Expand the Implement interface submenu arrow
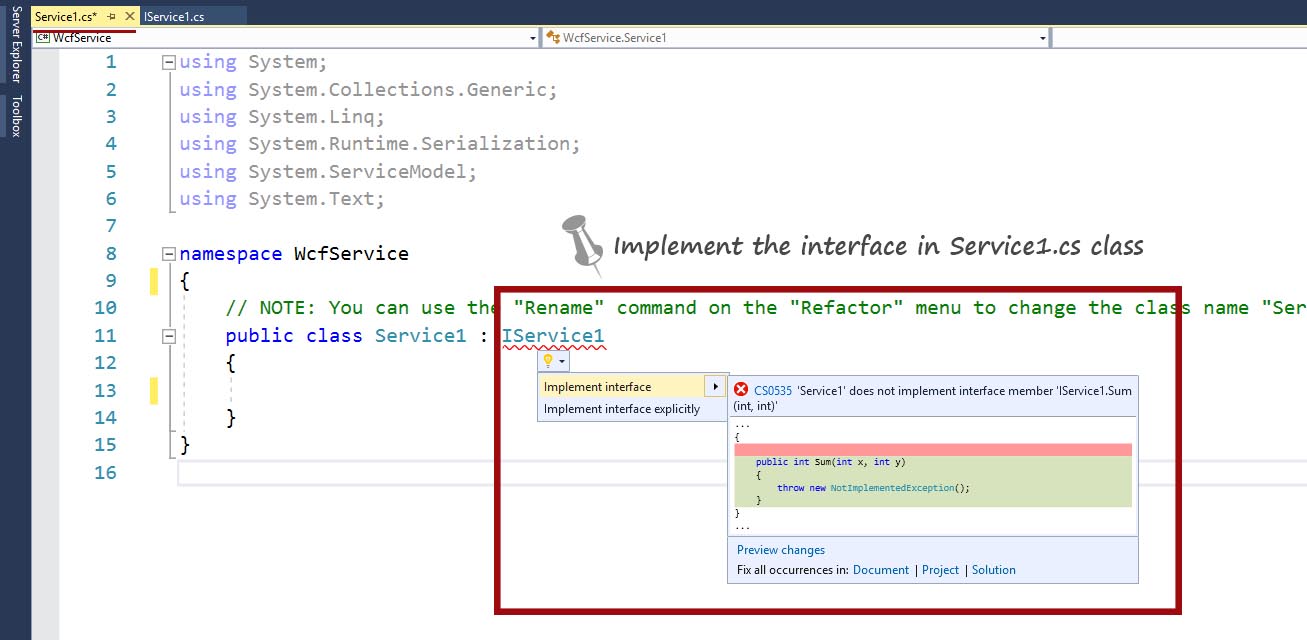Screen dimensions: 1307x640 tap(715, 387)
